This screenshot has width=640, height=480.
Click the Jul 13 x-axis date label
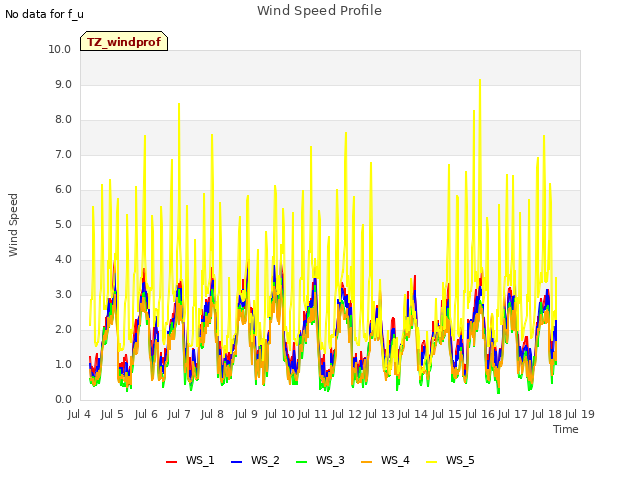[380, 414]
